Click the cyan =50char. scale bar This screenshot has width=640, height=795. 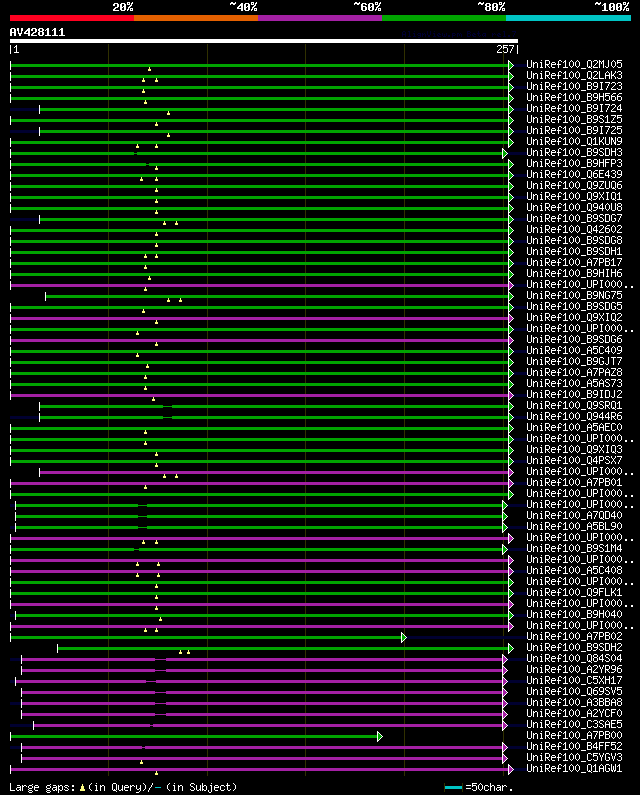point(453,787)
